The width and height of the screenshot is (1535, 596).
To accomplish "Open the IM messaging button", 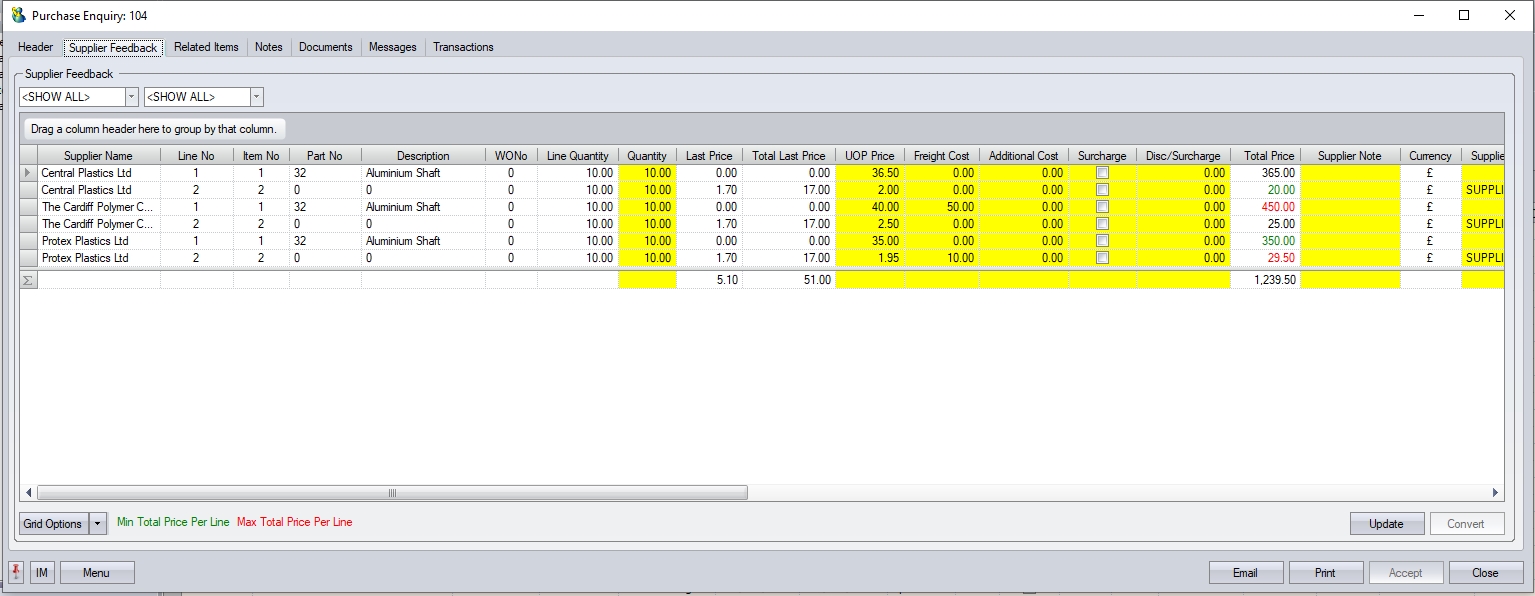I will (43, 573).
